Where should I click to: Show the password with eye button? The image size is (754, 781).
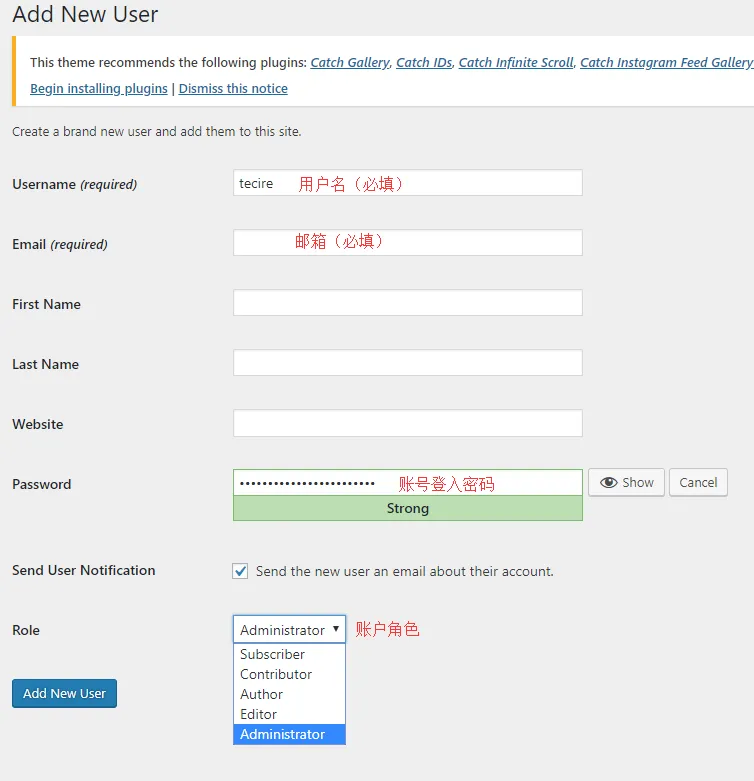(626, 482)
